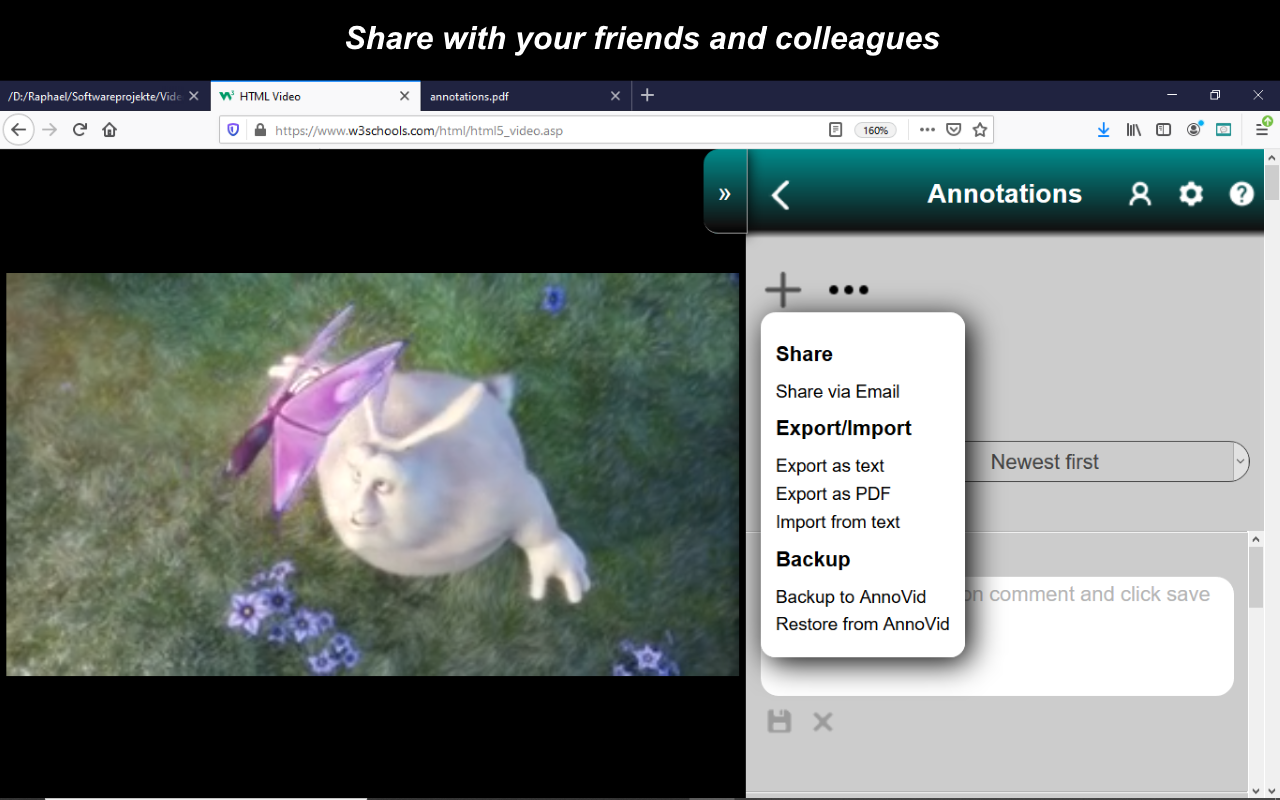Click the page vertical scrollbar thumb

tap(1272, 183)
